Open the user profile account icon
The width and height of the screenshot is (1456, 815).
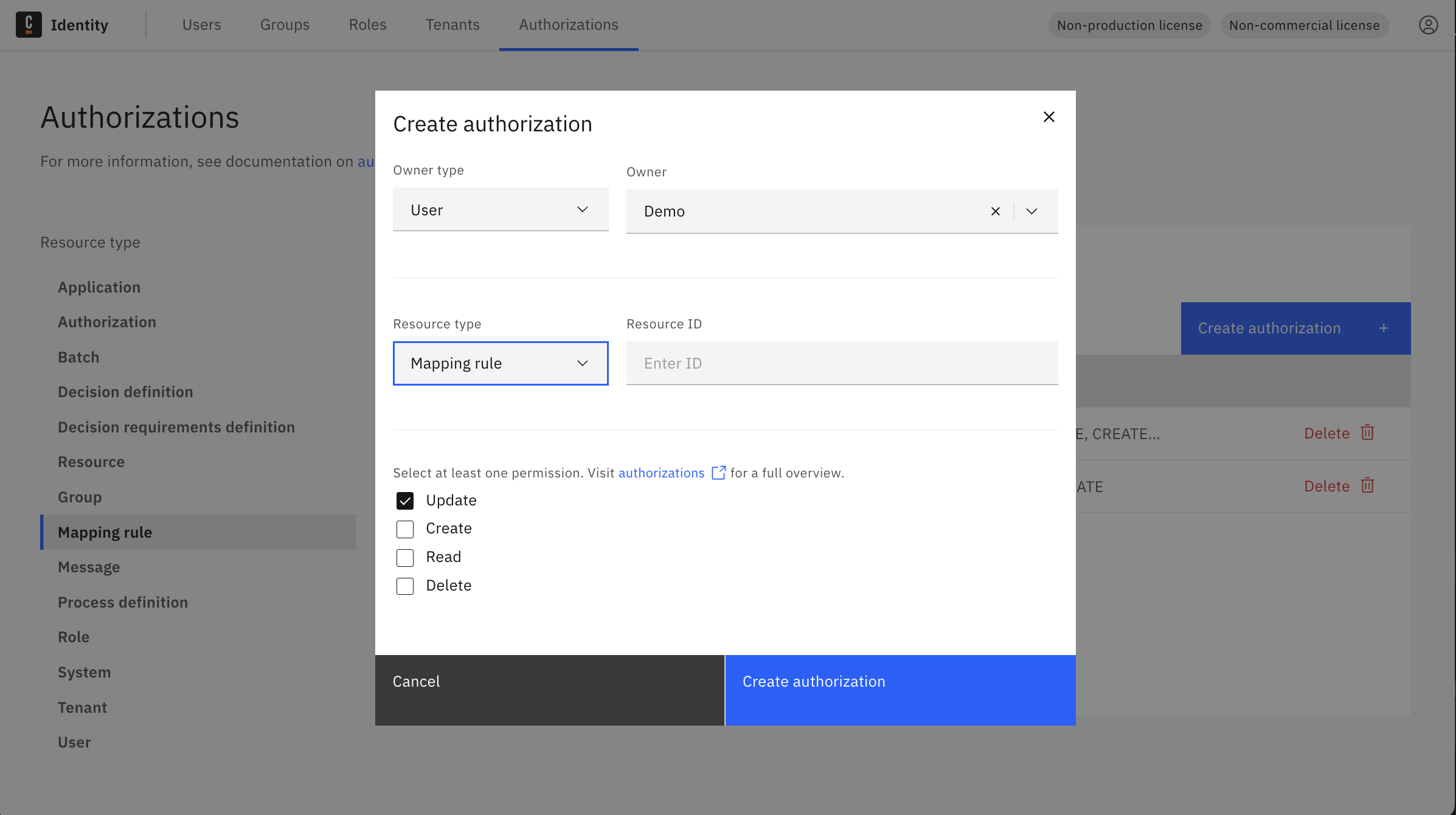[1428, 25]
